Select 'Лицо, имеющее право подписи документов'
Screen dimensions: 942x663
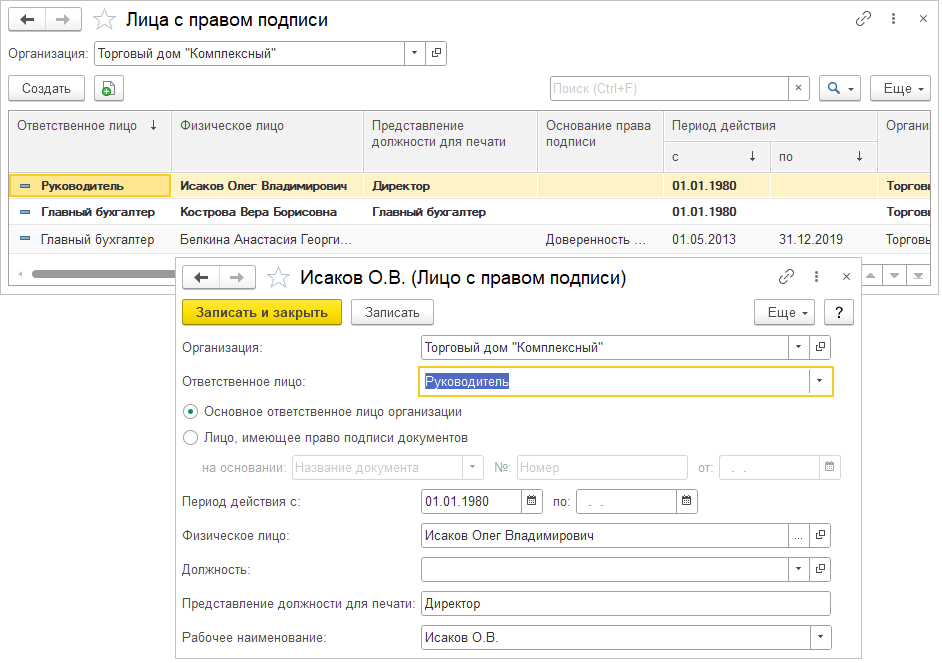click(x=191, y=437)
